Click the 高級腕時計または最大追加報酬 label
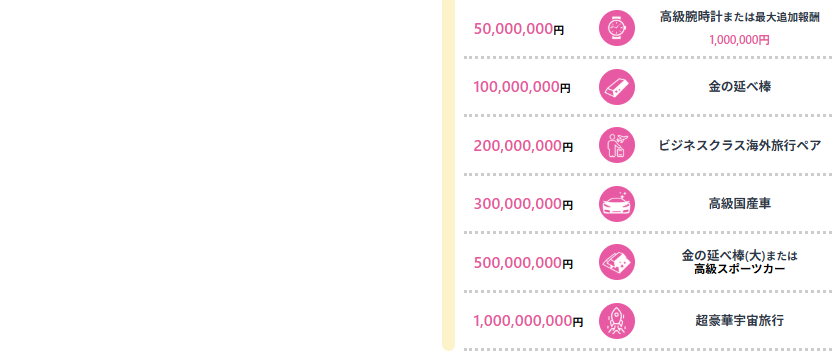 pos(739,17)
